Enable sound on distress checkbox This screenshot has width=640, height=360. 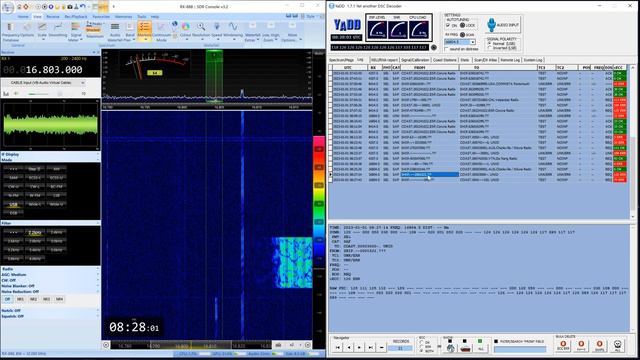447,49
